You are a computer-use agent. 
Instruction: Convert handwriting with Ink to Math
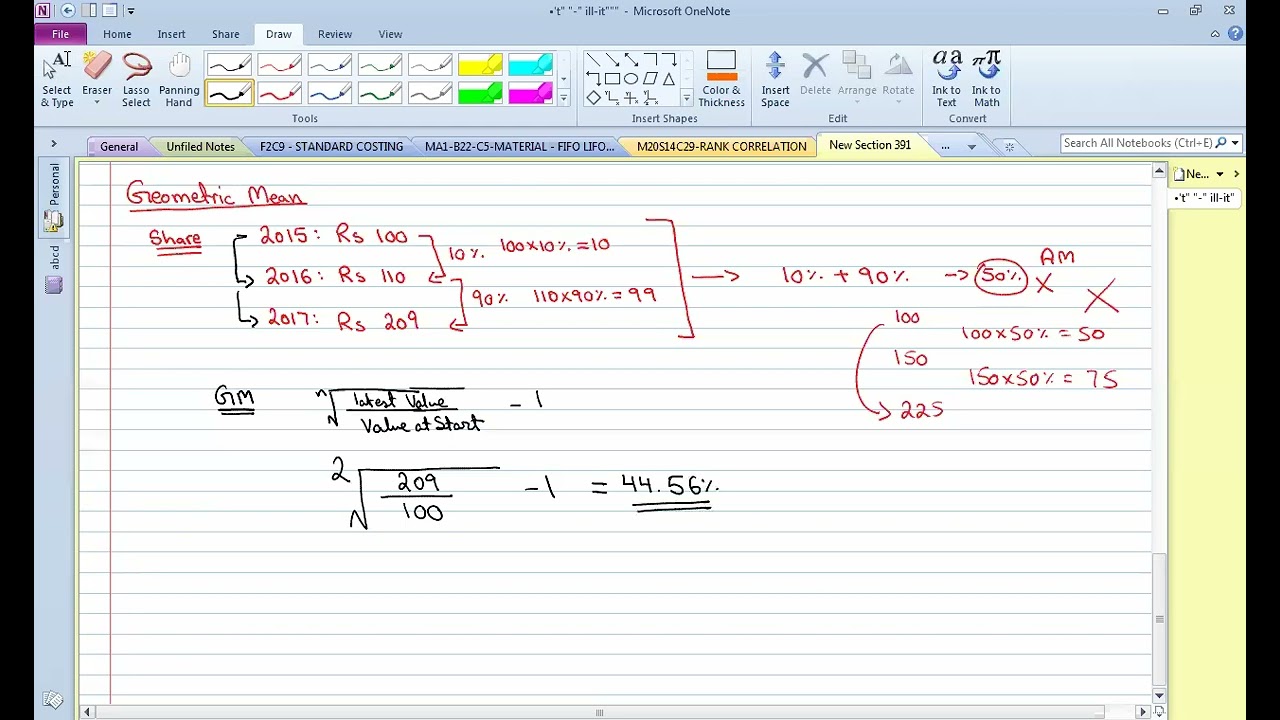[x=986, y=80]
